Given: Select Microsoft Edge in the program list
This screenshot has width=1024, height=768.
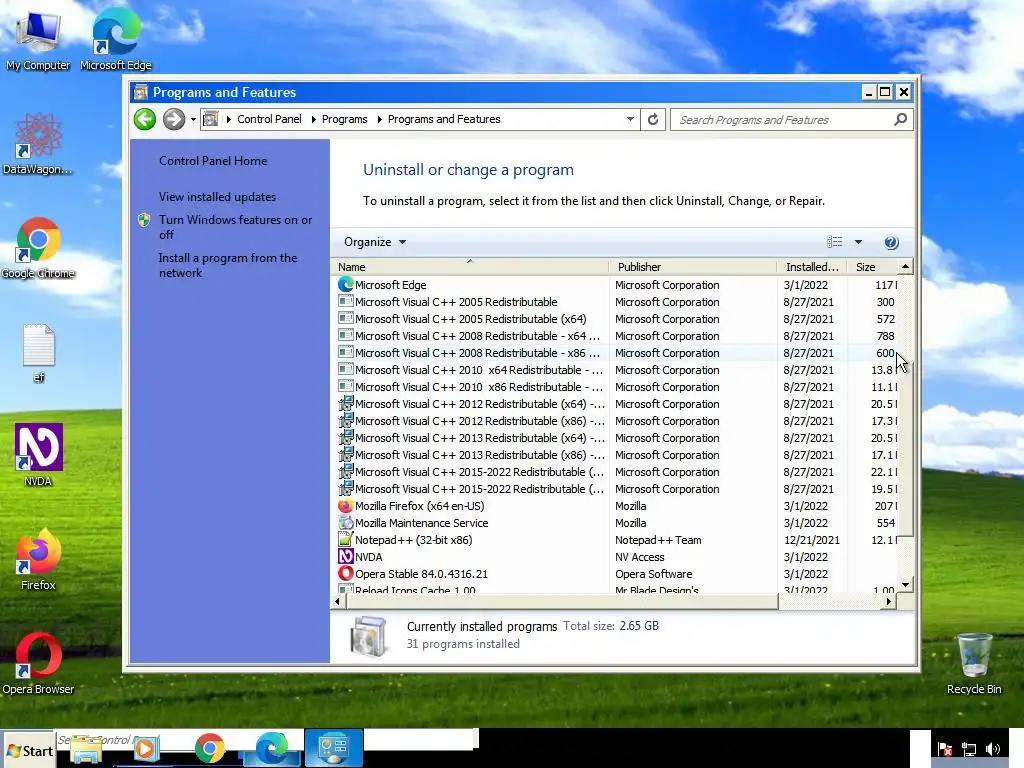Looking at the screenshot, I should 616,285.
